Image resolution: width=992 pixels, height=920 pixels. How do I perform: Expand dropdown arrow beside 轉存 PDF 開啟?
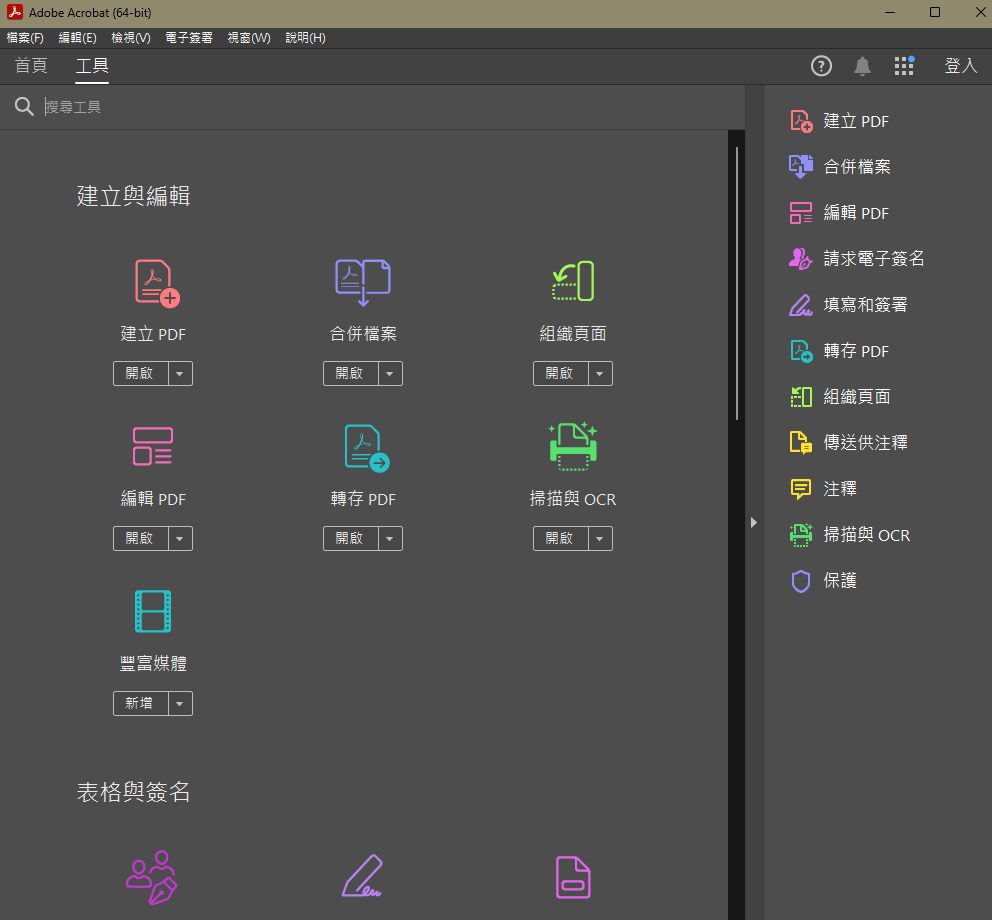[390, 539]
